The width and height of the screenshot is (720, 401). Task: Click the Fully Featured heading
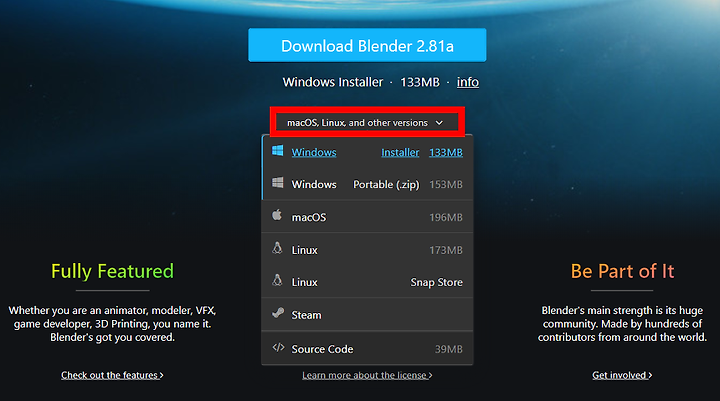pos(112,271)
